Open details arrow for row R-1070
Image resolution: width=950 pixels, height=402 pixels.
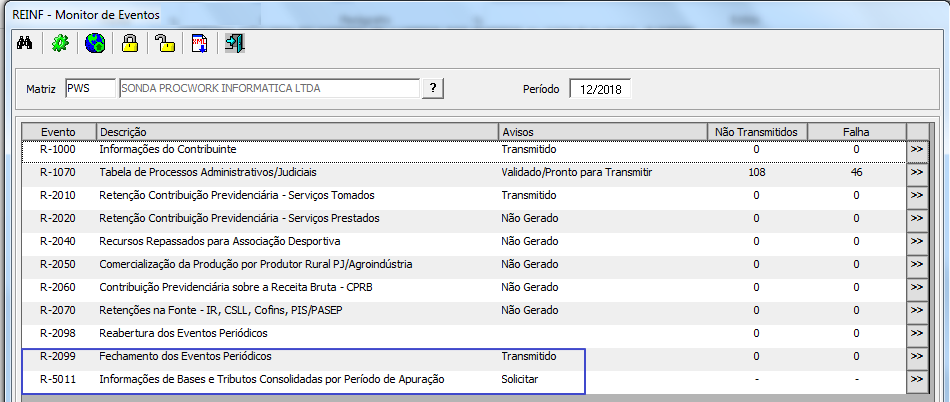point(917,173)
